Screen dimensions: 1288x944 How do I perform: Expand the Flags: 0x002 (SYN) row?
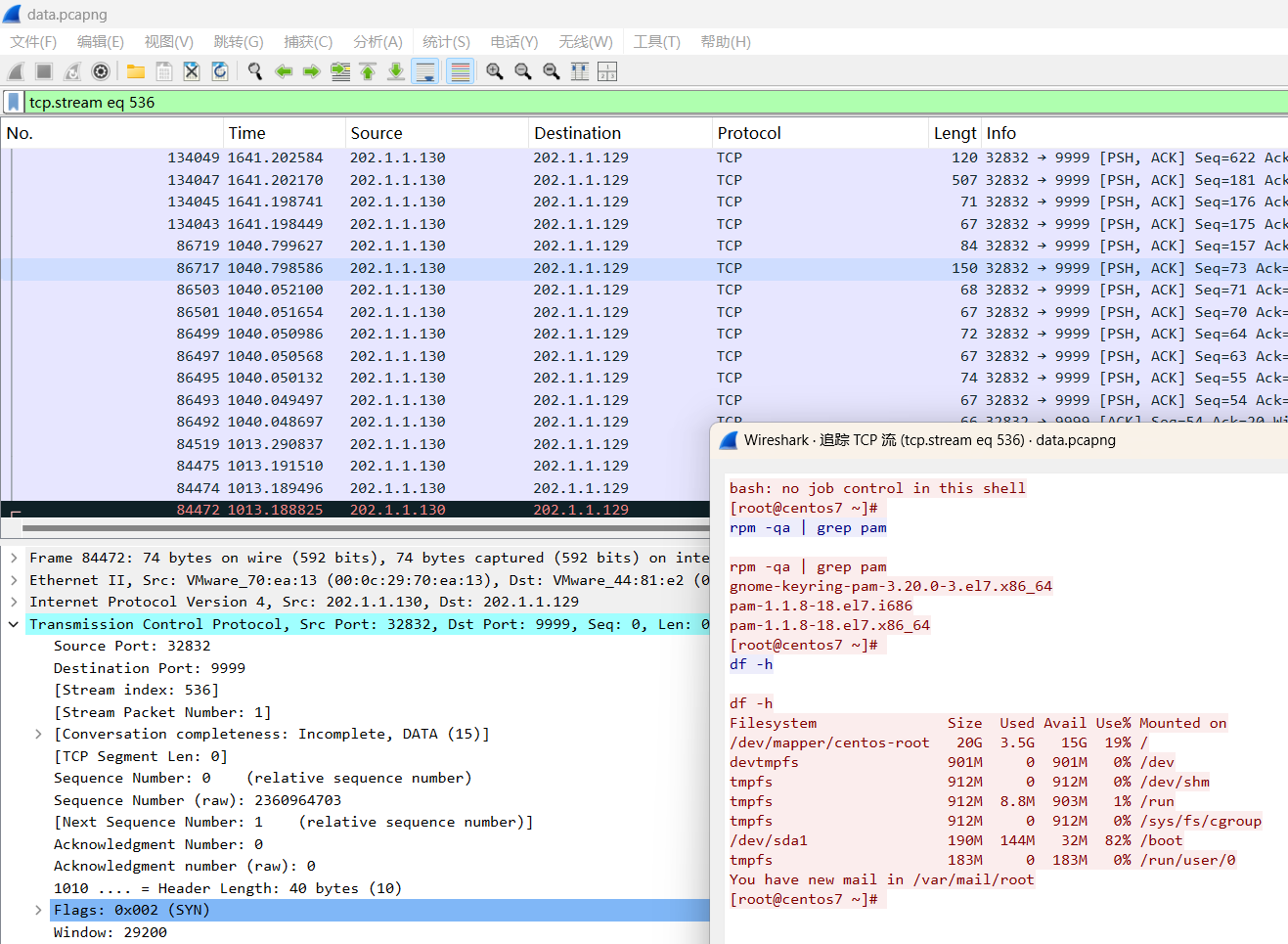point(38,910)
